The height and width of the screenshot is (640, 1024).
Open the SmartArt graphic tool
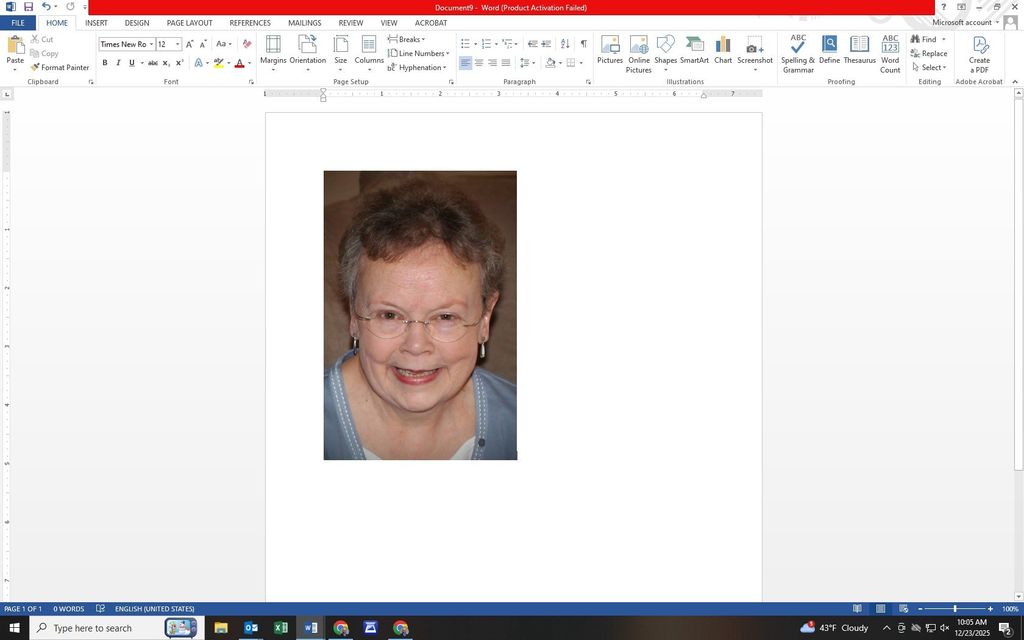click(x=694, y=50)
